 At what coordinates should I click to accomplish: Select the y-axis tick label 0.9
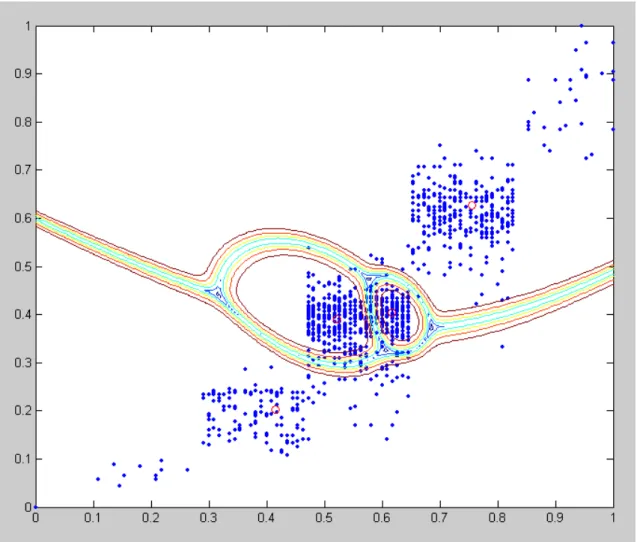22,74
